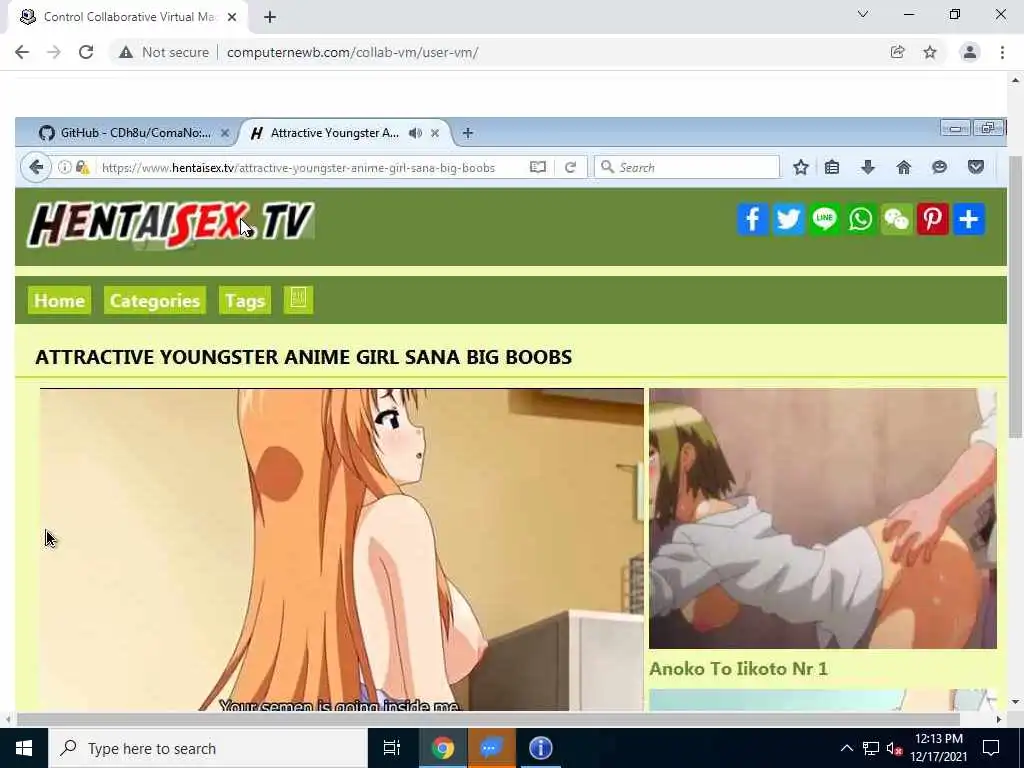
Task: Go to home page in the VM browser
Action: pos(904,167)
